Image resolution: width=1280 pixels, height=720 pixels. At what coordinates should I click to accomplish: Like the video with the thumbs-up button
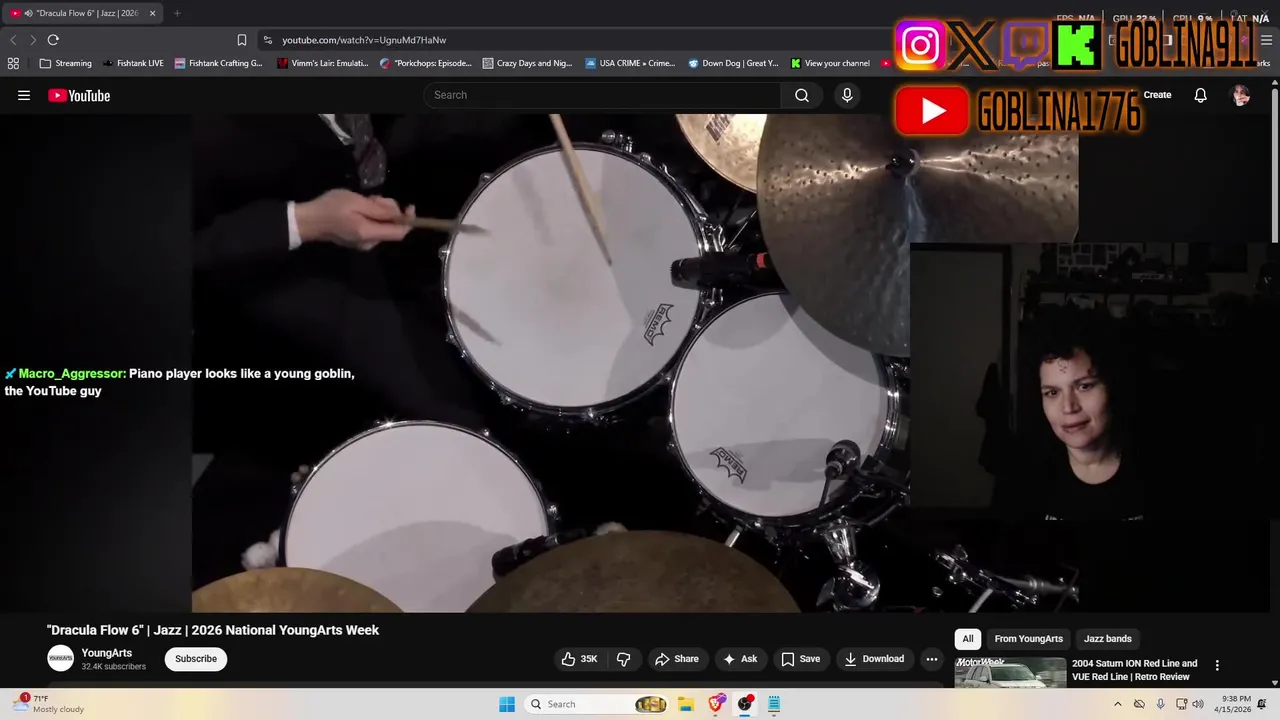click(580, 659)
